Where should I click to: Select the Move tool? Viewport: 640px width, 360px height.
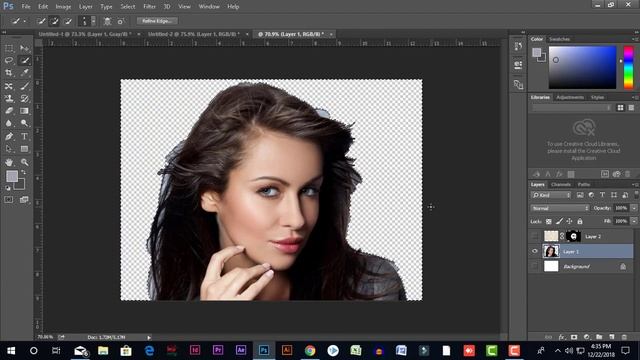[x=24, y=48]
